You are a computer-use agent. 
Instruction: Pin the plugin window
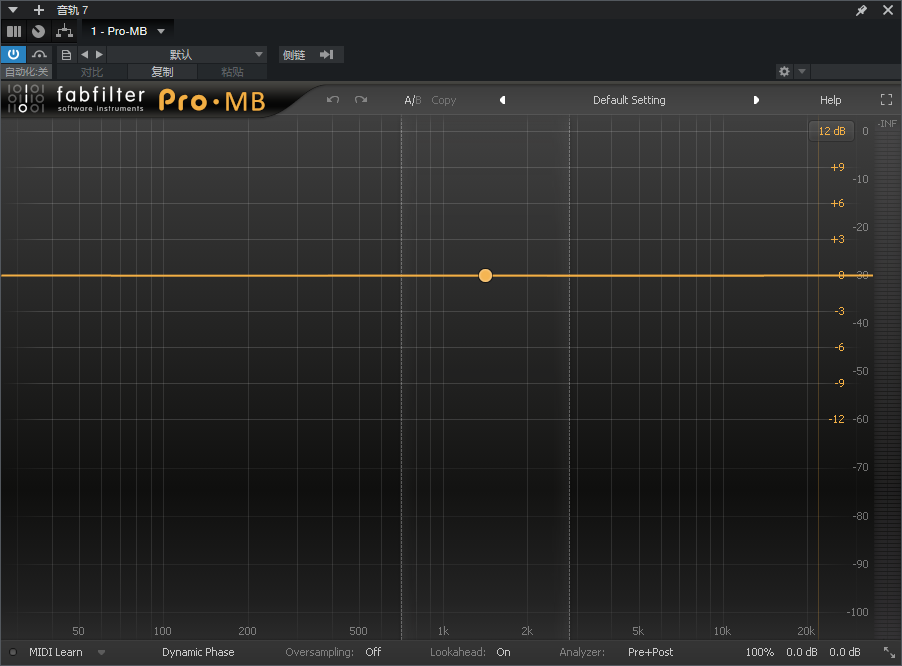coord(861,10)
